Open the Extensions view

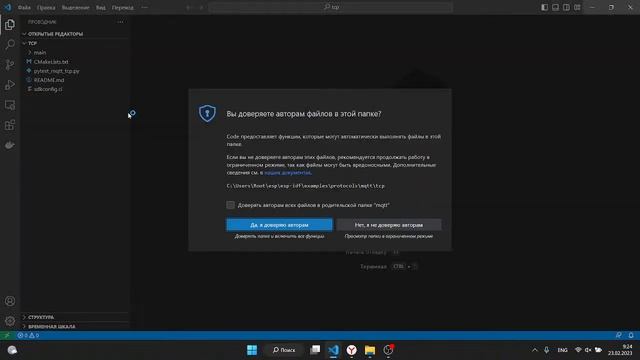coord(10,125)
